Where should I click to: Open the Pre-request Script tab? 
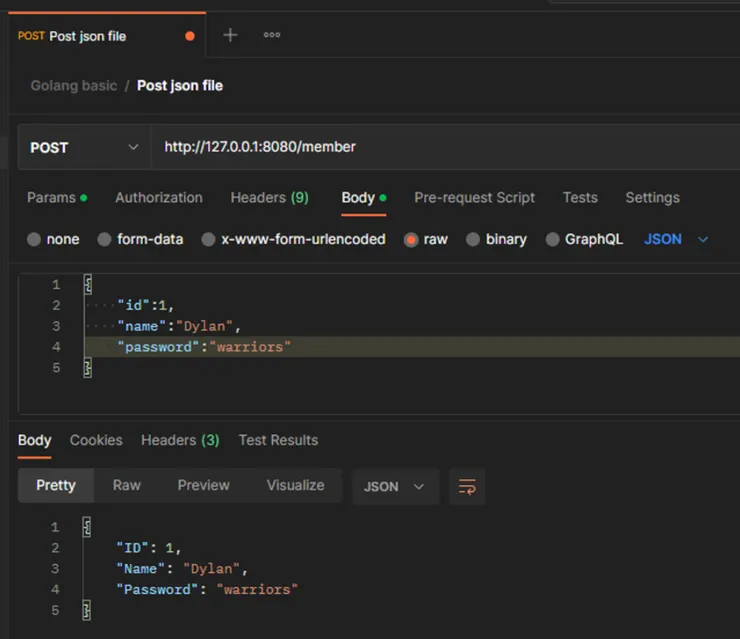pos(474,198)
